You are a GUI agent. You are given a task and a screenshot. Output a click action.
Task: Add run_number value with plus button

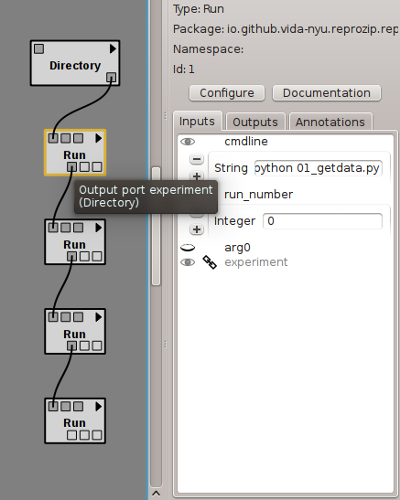coord(197,229)
